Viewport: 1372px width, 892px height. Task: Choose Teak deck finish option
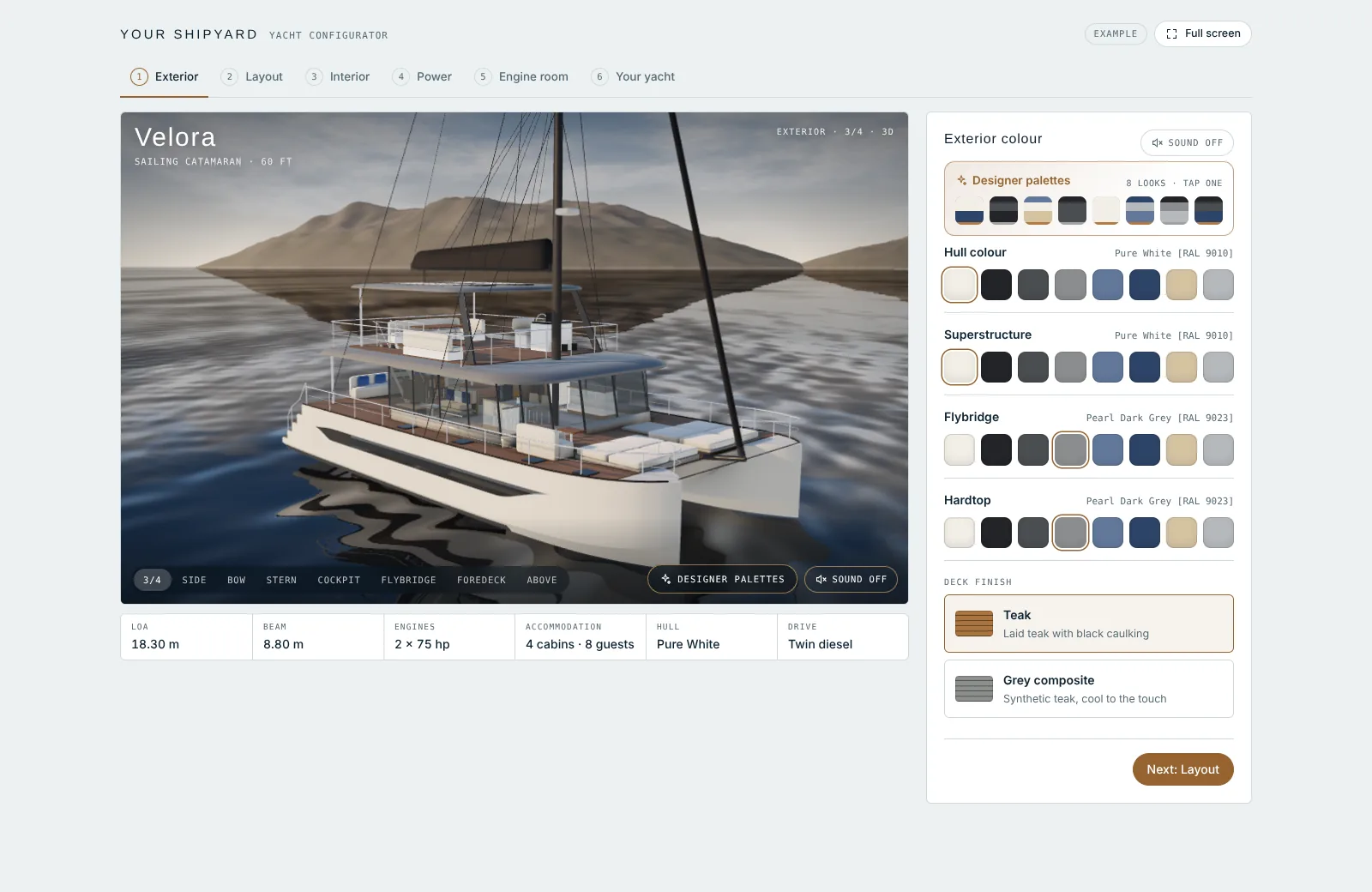coord(1089,624)
